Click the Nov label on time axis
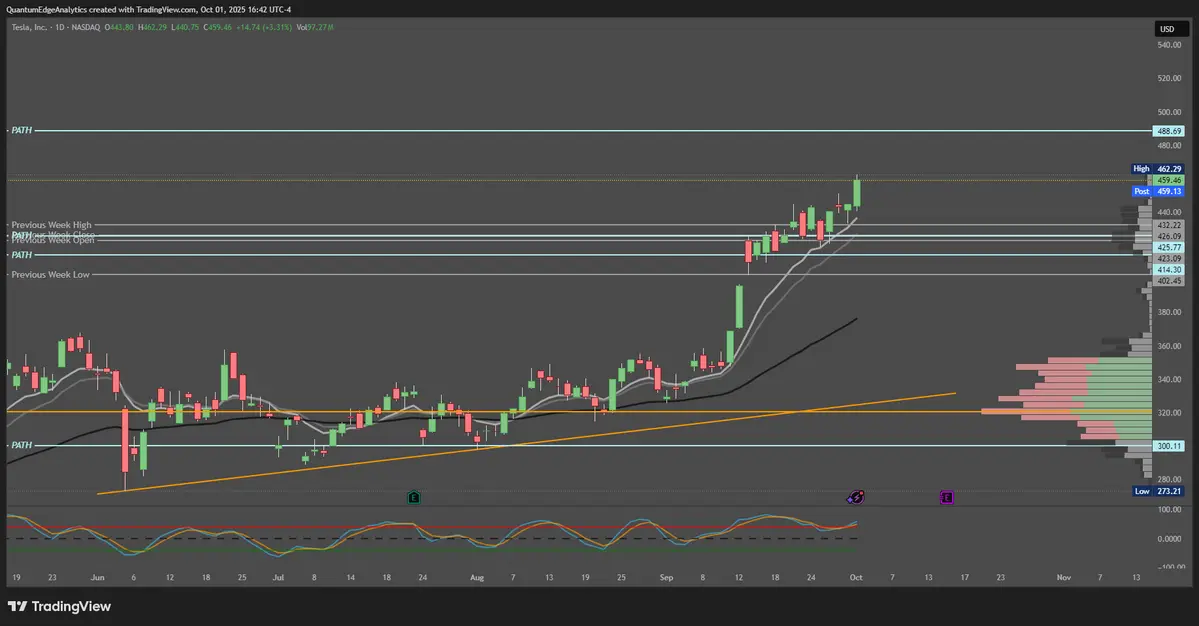Image resolution: width=1199 pixels, height=626 pixels. (x=1064, y=577)
